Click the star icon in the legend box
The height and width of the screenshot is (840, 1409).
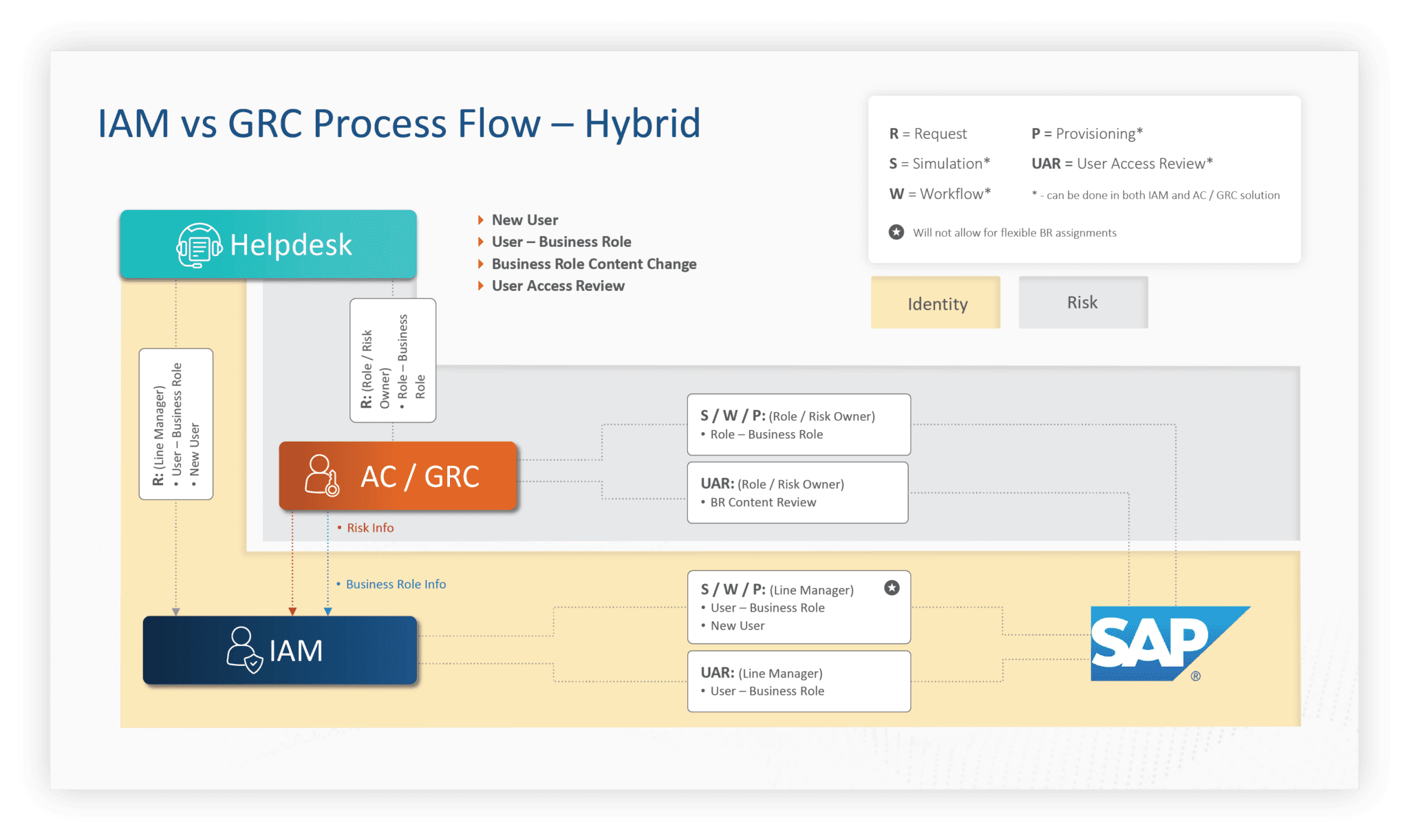click(895, 232)
